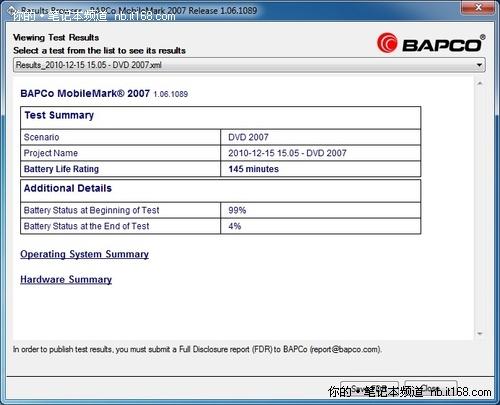Click the Scenario DVD 2007 value
This screenshot has width=500, height=405.
click(x=248, y=137)
